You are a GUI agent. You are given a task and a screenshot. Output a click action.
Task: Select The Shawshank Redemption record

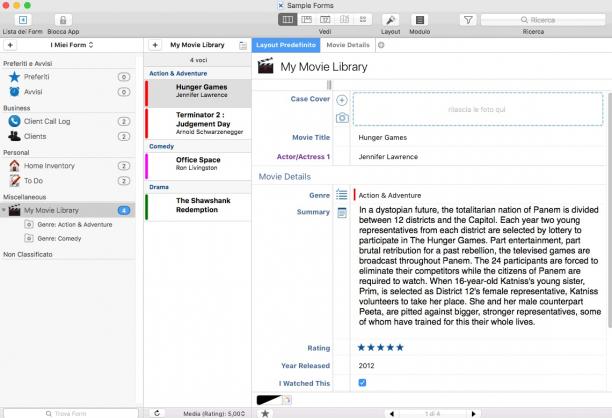coord(198,207)
